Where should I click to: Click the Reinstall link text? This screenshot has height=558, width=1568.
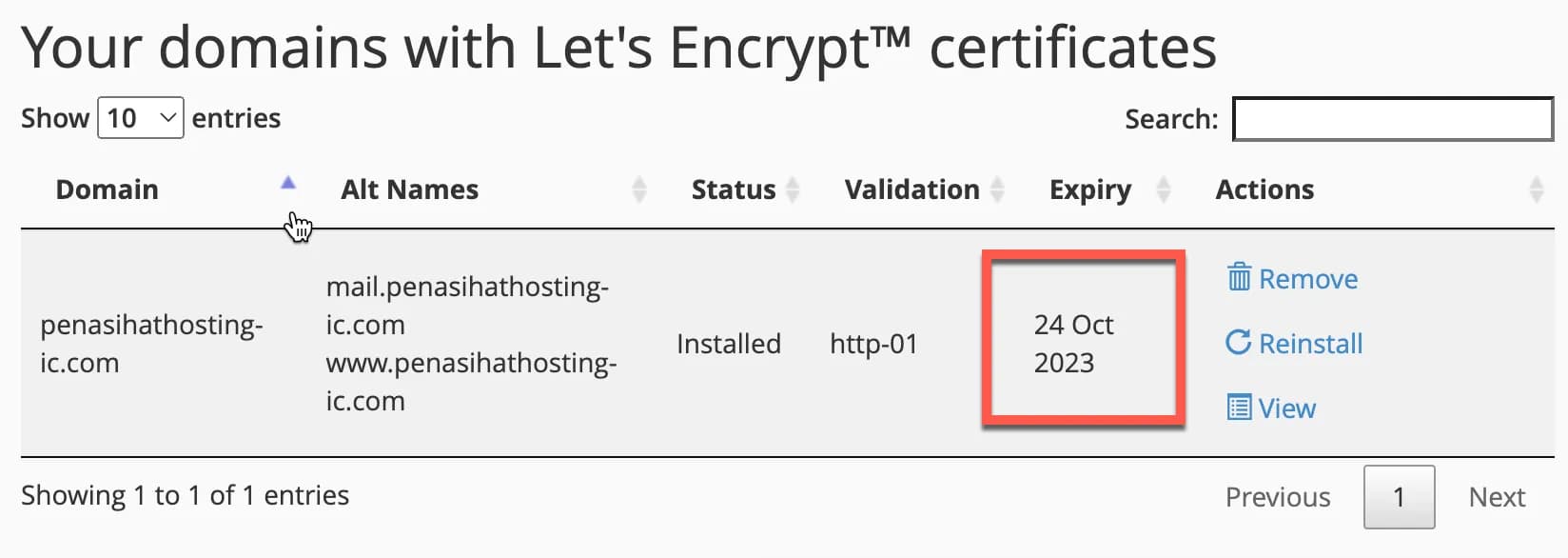tap(1311, 343)
